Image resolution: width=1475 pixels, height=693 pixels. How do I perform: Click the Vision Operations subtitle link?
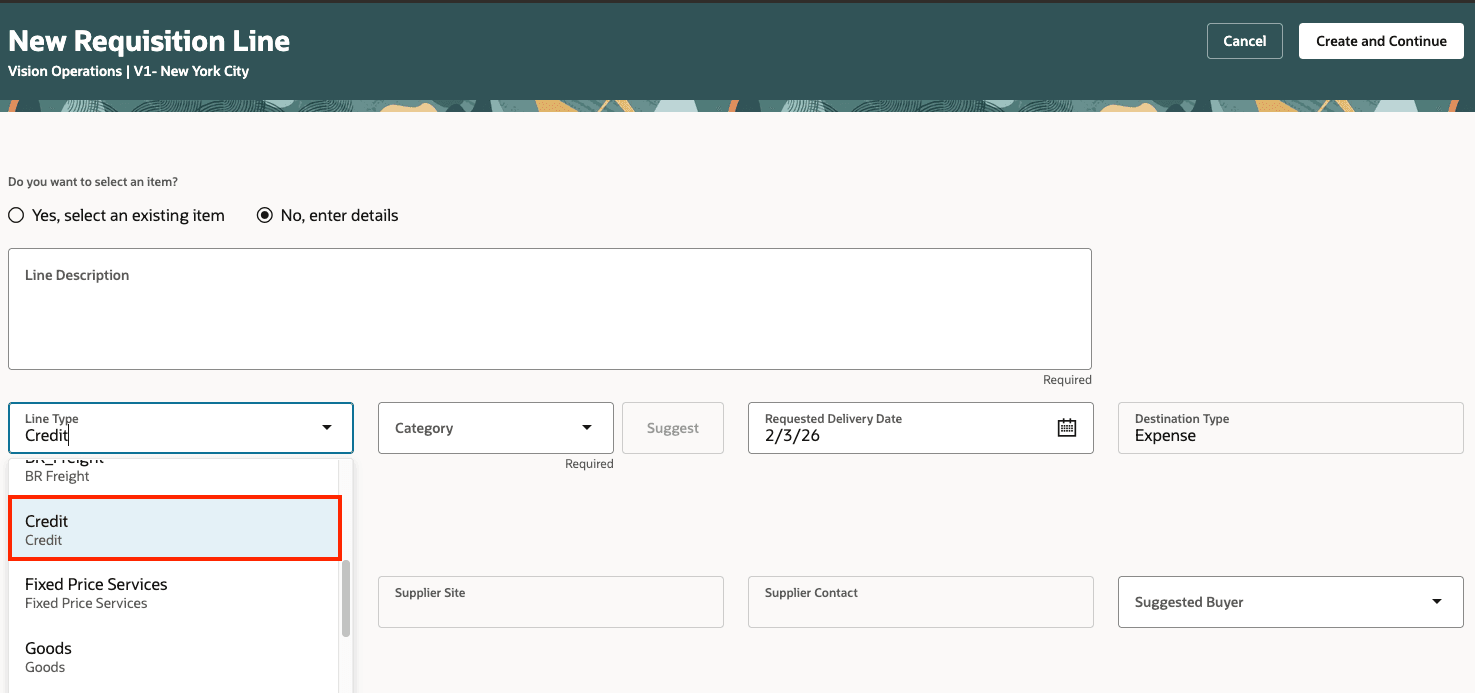tap(65, 71)
